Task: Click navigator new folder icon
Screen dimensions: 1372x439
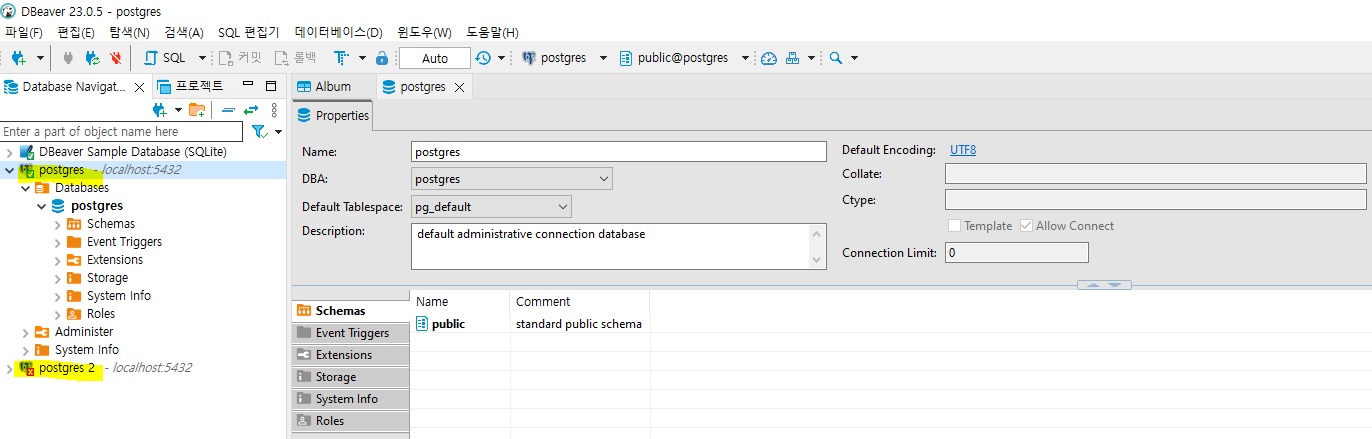Action: tap(197, 109)
